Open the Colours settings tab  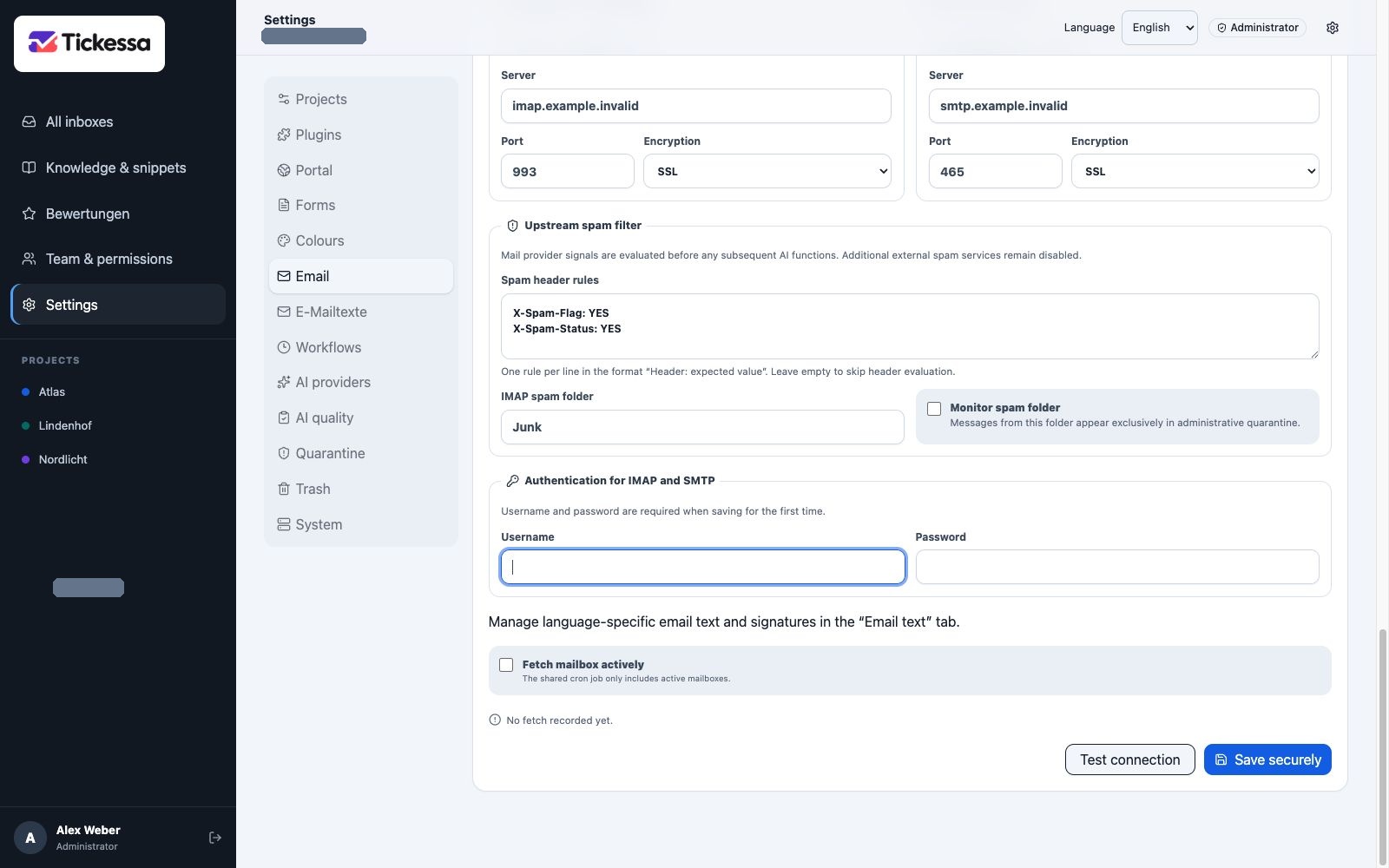pyautogui.click(x=361, y=240)
